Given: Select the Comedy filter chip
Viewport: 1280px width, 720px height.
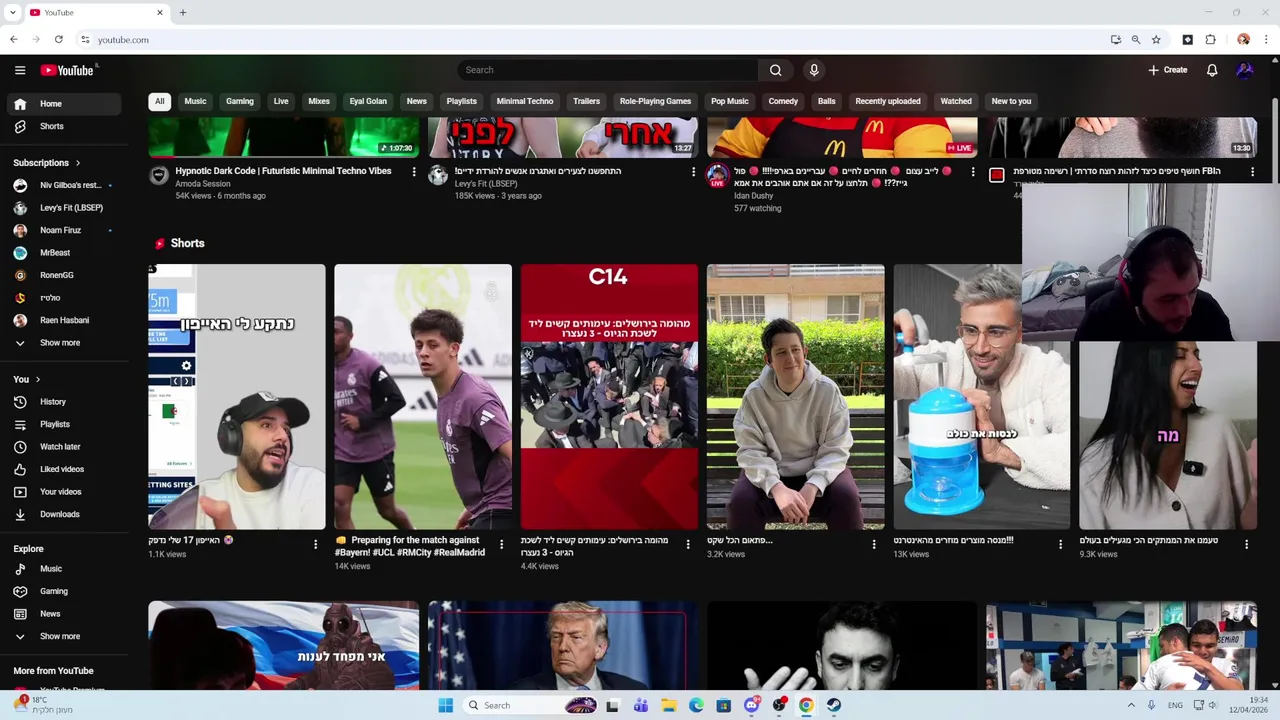Looking at the screenshot, I should 783,101.
